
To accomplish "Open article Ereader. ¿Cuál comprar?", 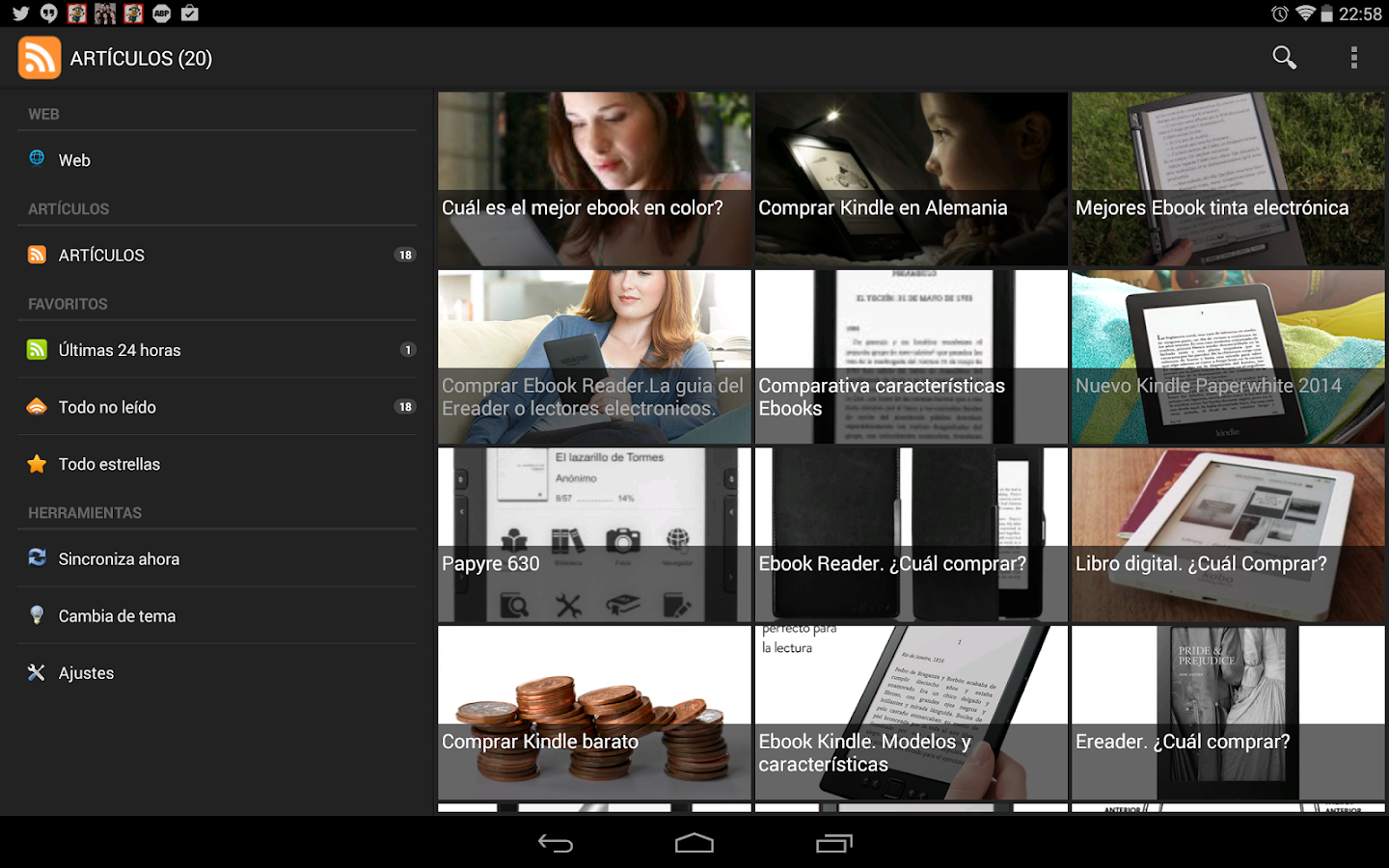I will coord(1228,713).
